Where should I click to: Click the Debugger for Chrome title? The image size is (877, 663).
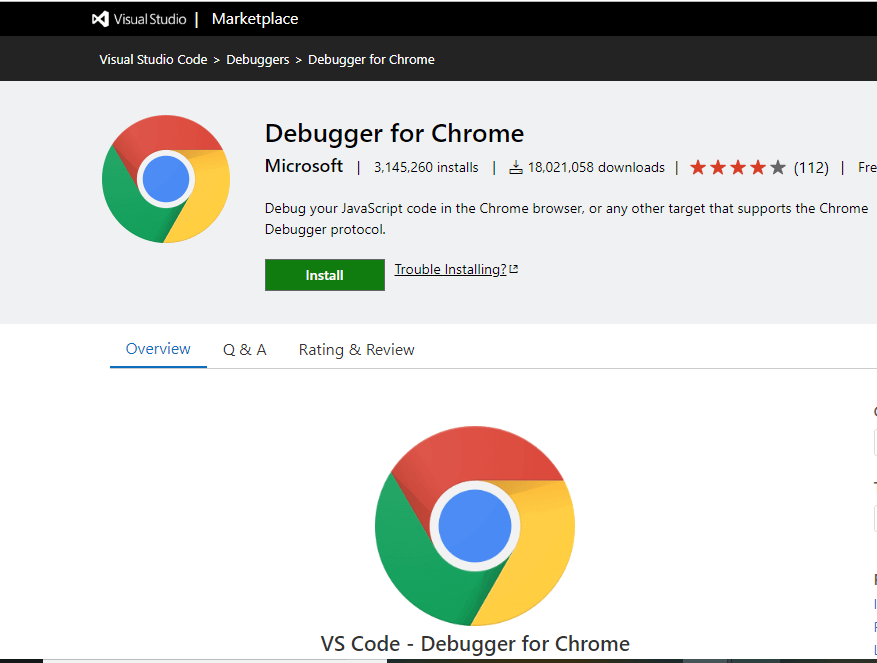(394, 133)
